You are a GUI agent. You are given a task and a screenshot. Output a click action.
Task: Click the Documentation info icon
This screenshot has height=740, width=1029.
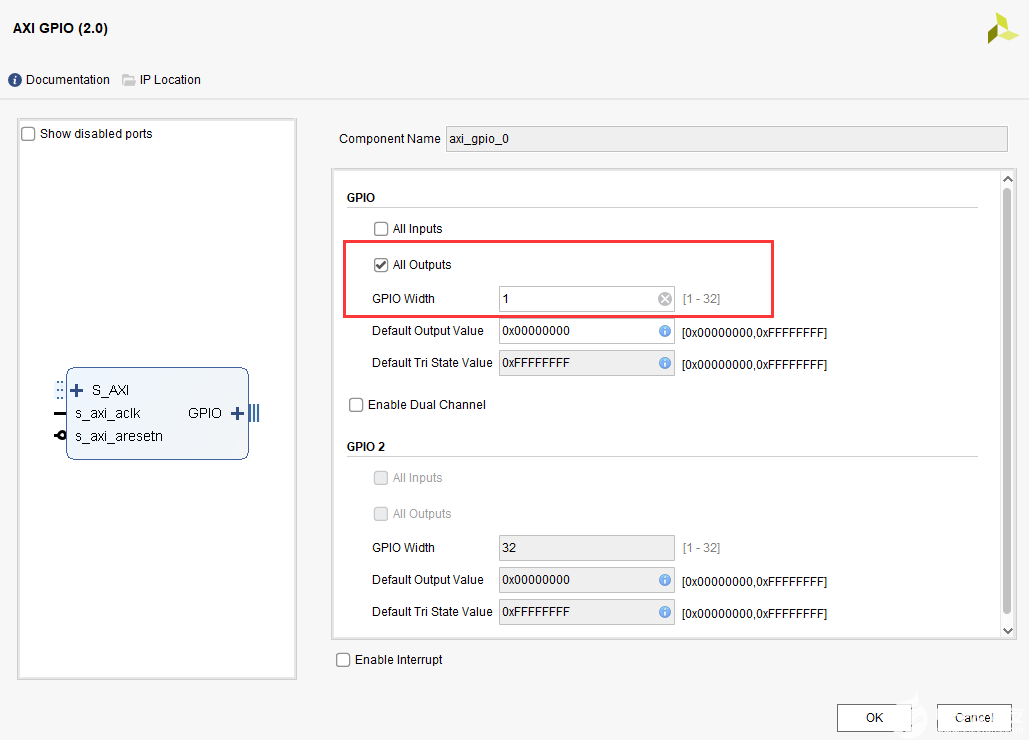click(x=15, y=80)
